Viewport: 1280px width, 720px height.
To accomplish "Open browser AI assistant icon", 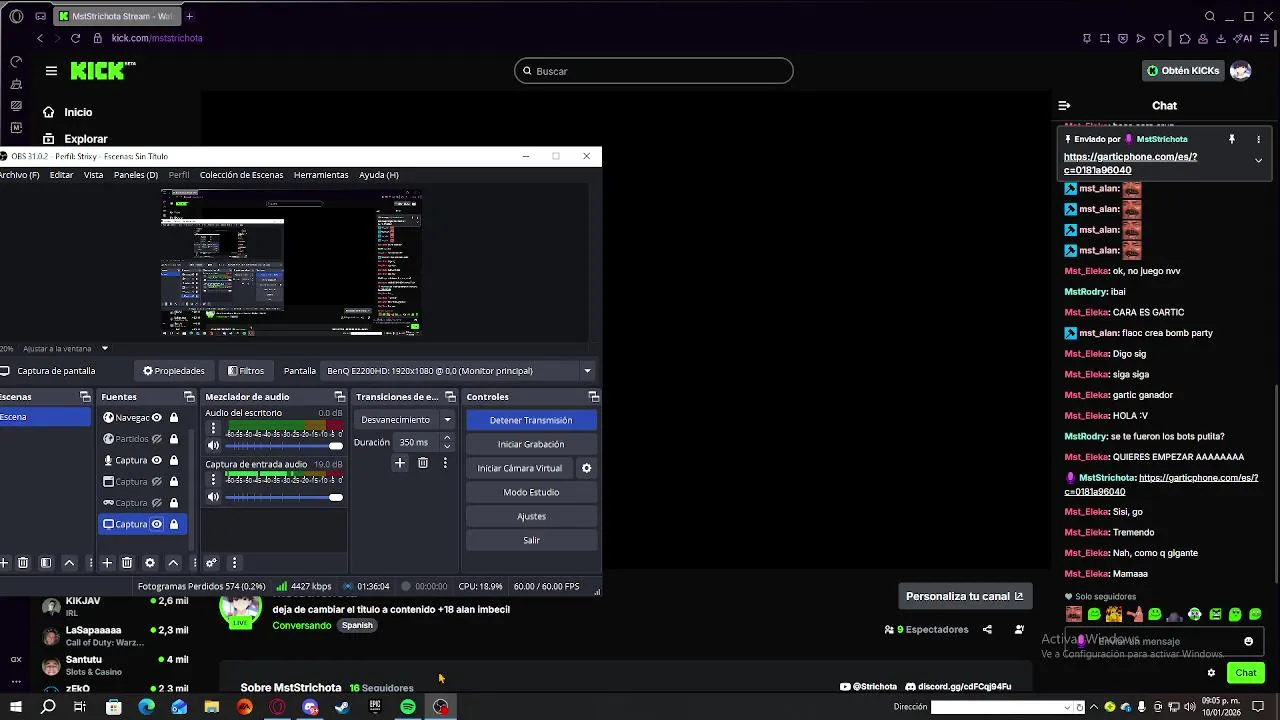I will click(1243, 38).
